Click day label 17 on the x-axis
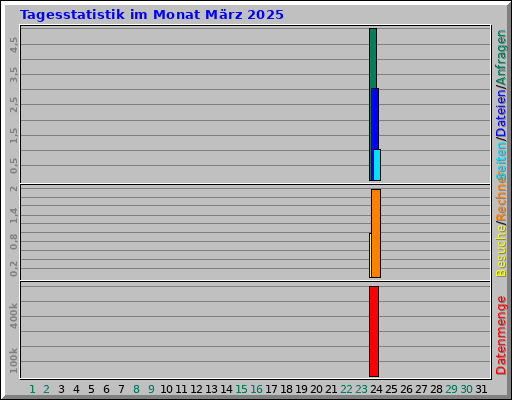This screenshot has width=512, height=400. click(x=271, y=389)
